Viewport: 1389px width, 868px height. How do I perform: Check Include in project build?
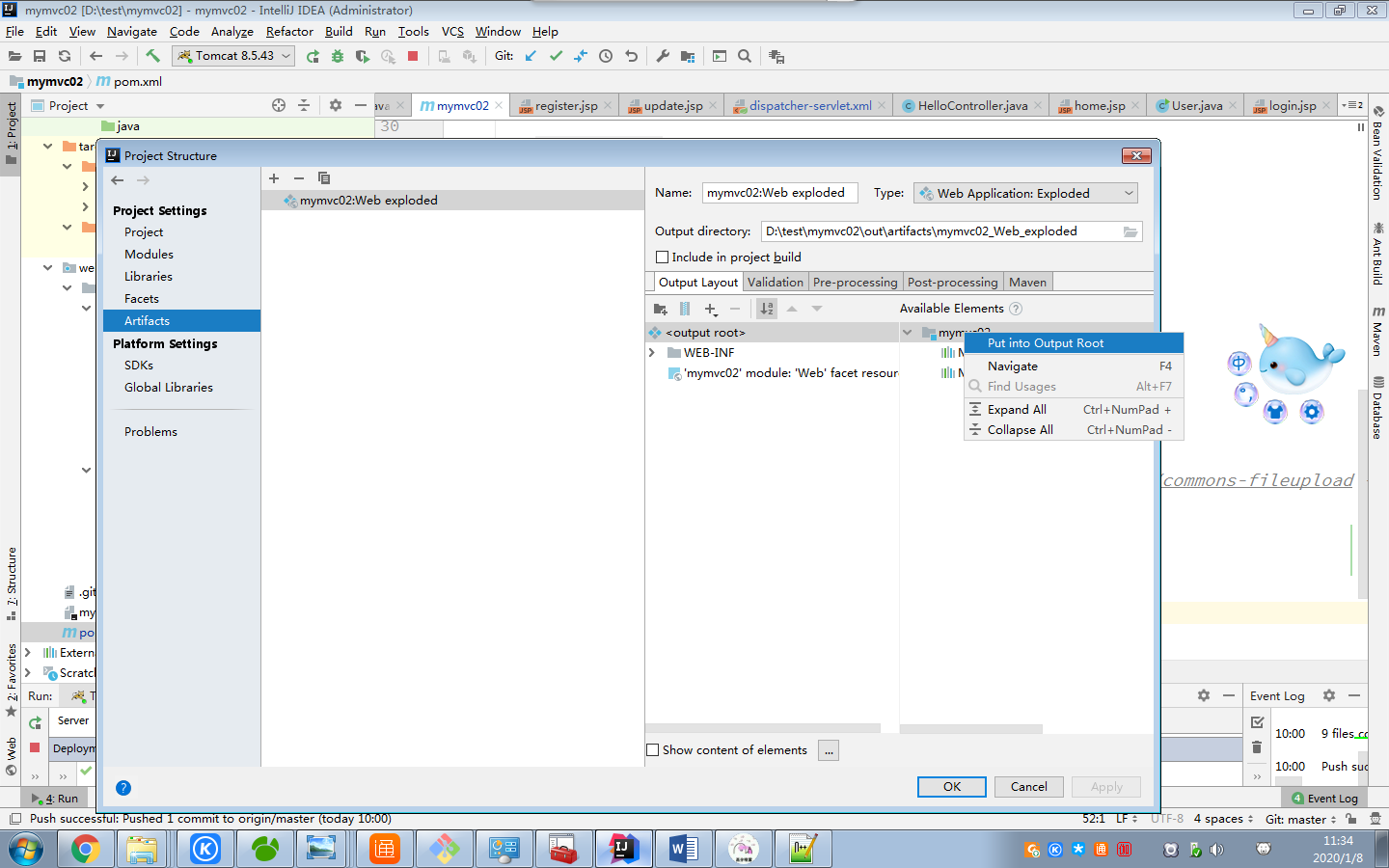(663, 258)
